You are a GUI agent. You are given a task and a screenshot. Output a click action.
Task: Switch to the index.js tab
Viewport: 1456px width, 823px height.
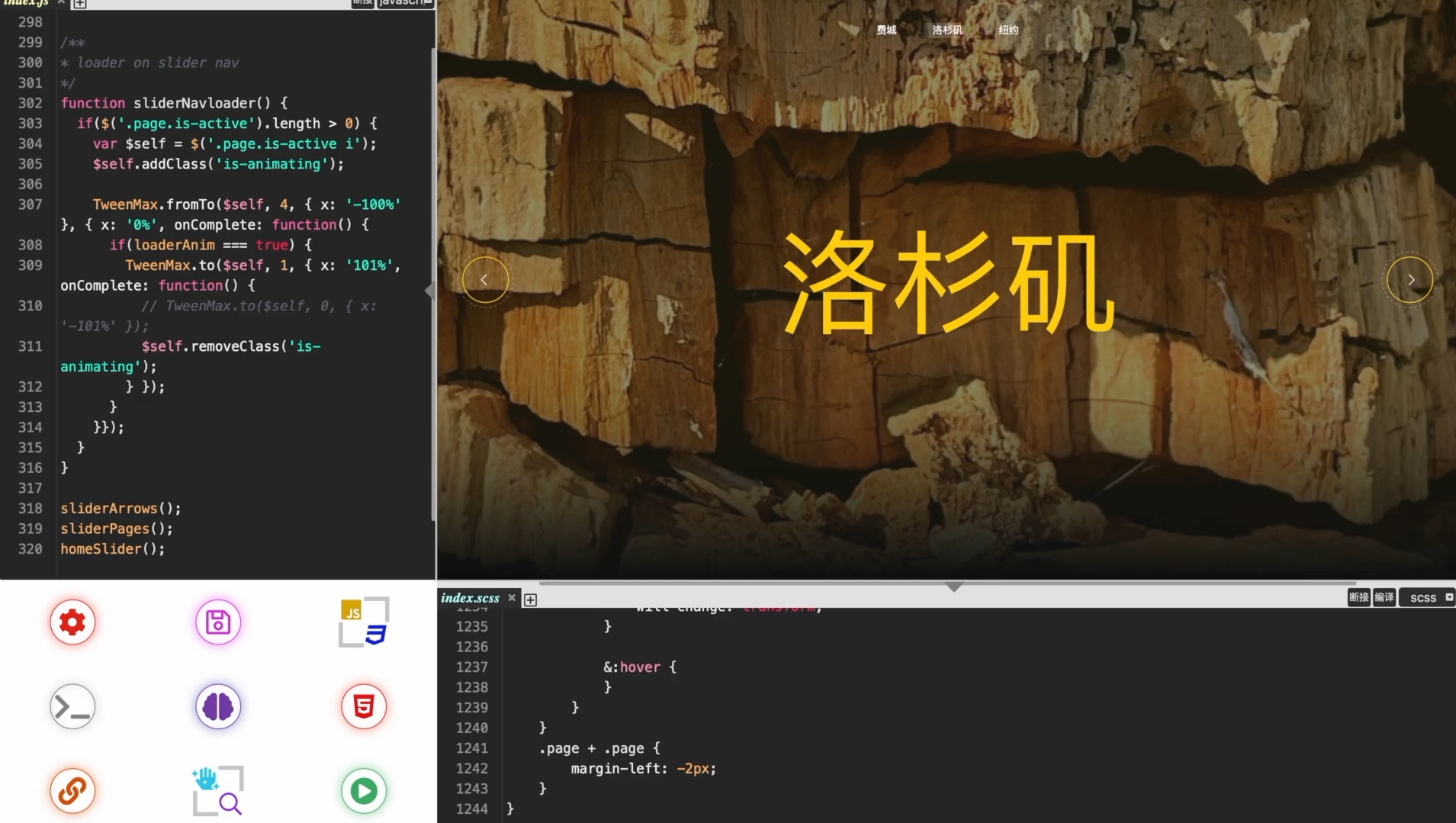click(27, 3)
